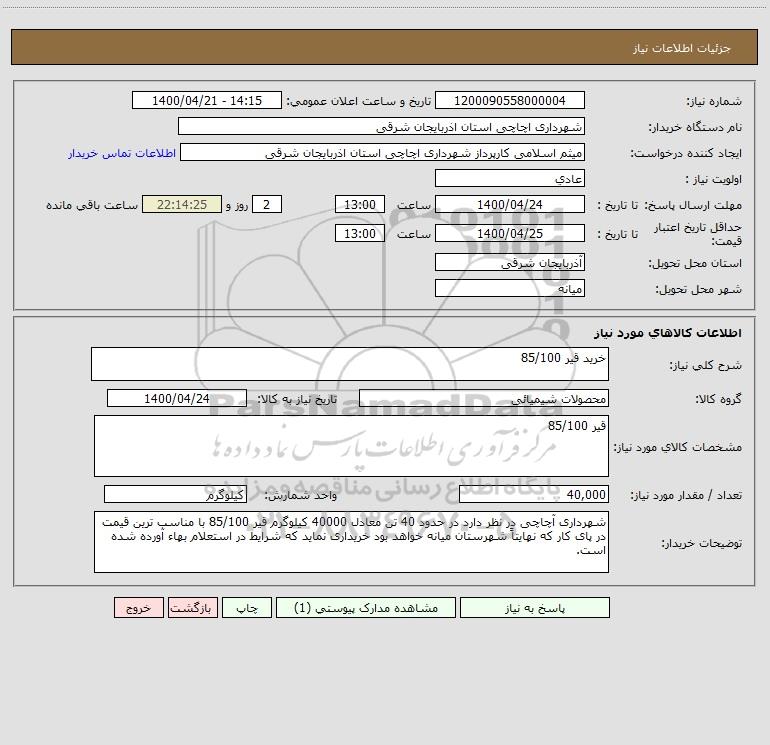The height and width of the screenshot is (745, 770).
Task: Click general description field 'خرید قیر 85/100'
Action: (350, 364)
